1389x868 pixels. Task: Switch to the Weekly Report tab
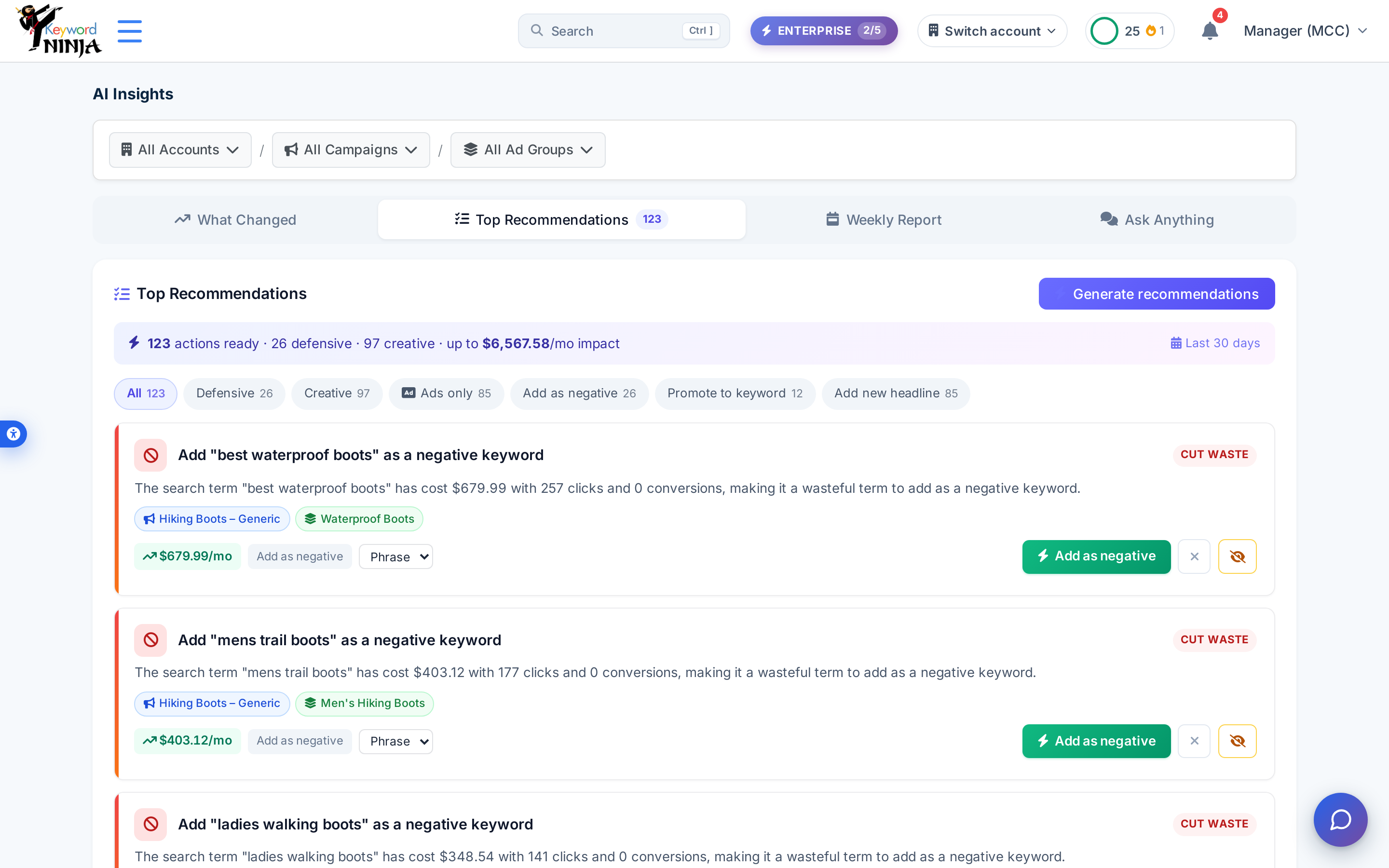click(x=884, y=220)
